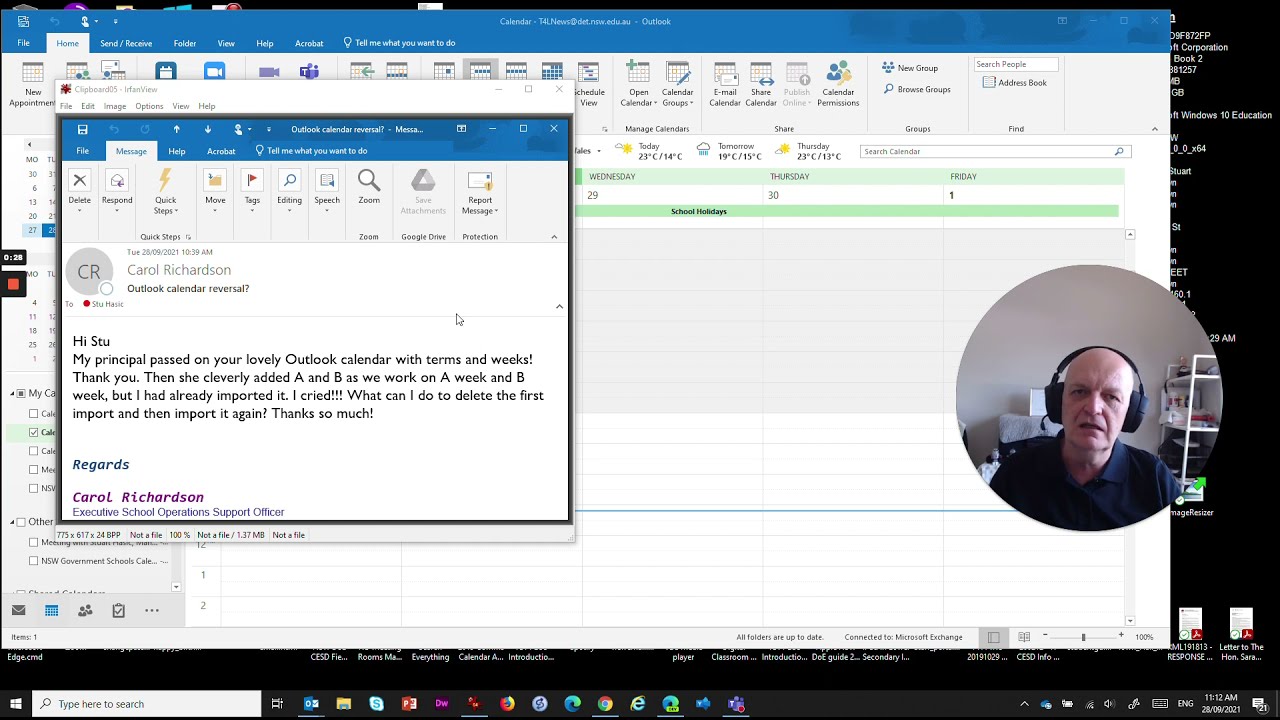This screenshot has width=1280, height=720.
Task: Check the first unchecked calendar under My Calendars
Action: pyautogui.click(x=34, y=414)
